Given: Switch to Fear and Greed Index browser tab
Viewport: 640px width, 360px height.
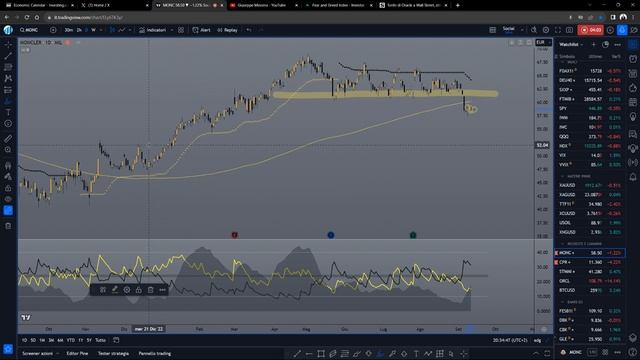Looking at the screenshot, I should pyautogui.click(x=338, y=5).
